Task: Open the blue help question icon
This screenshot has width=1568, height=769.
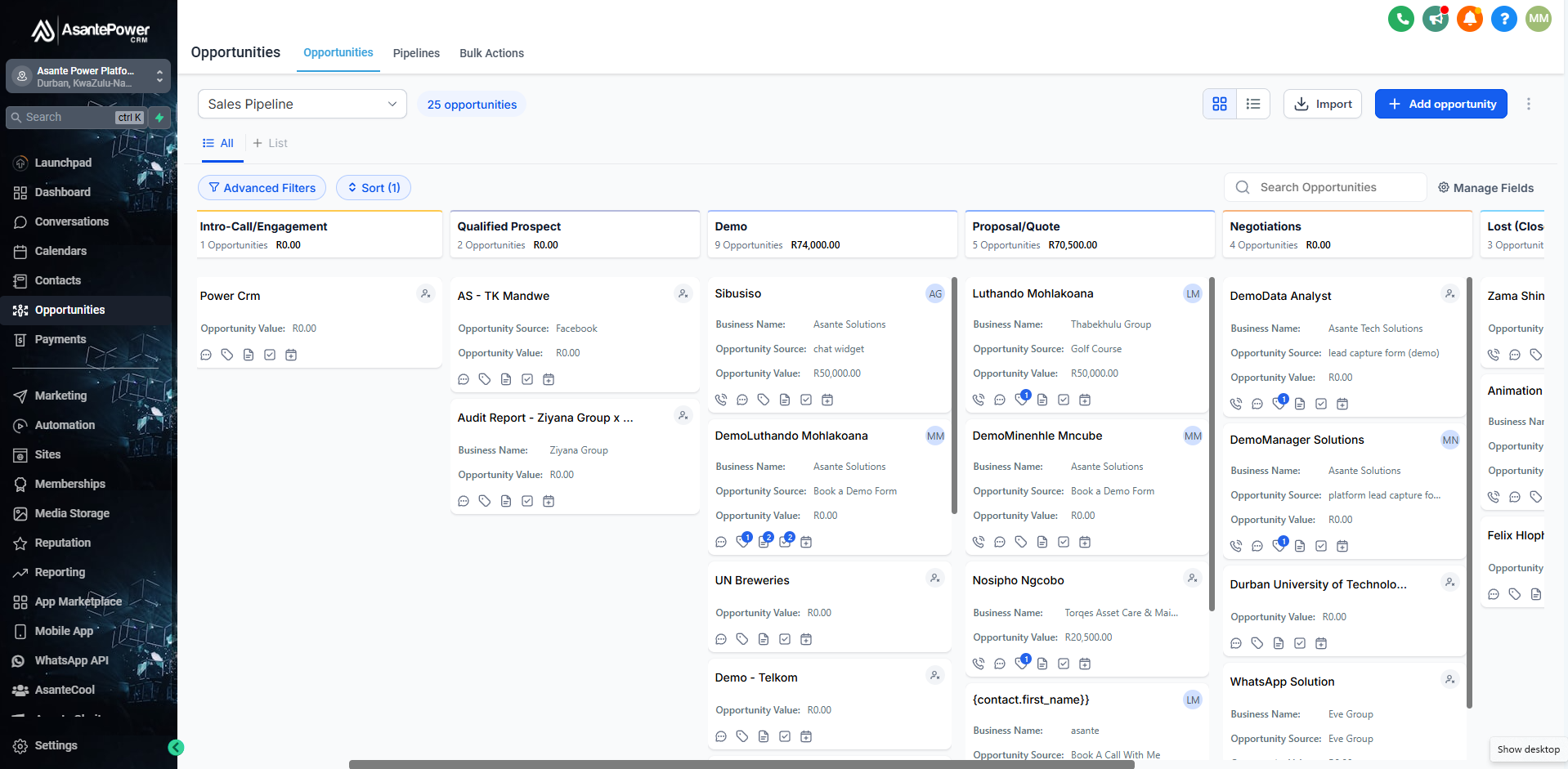Action: coord(1503,19)
